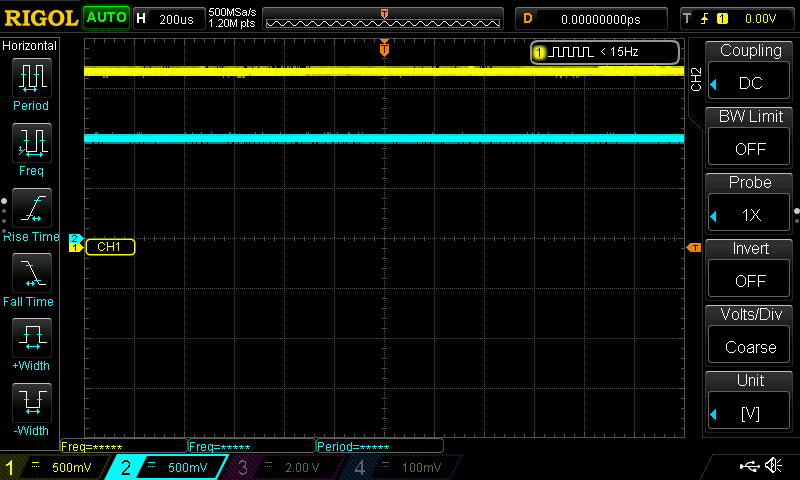Screen dimensions: 800x480
Task: Click the AUTO trigger status button
Action: click(105, 18)
